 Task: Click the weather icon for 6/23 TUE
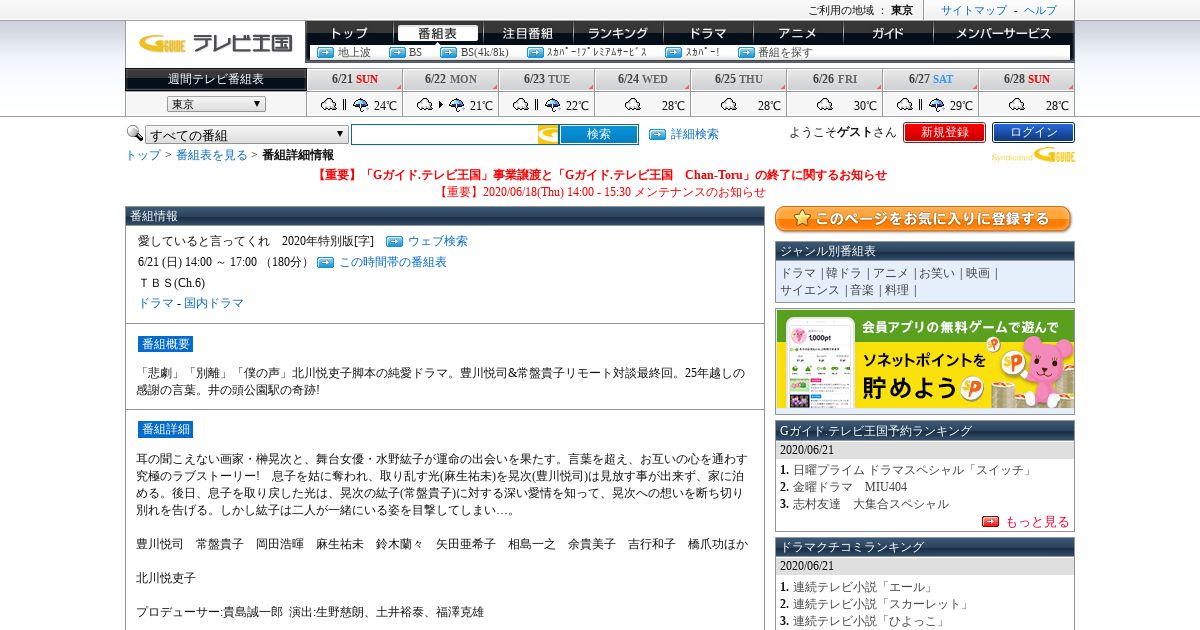coord(536,104)
